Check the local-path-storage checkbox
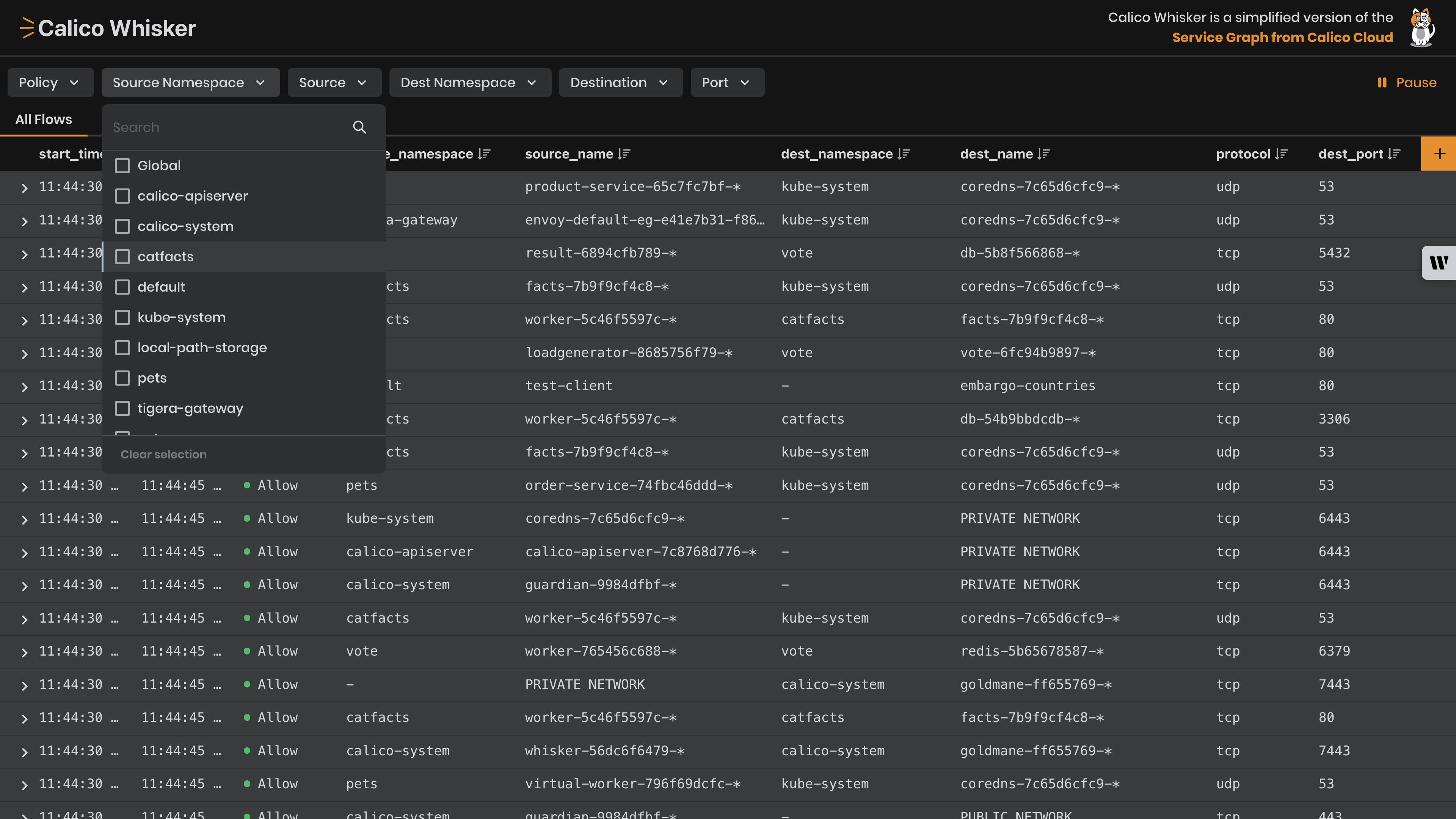 point(122,348)
